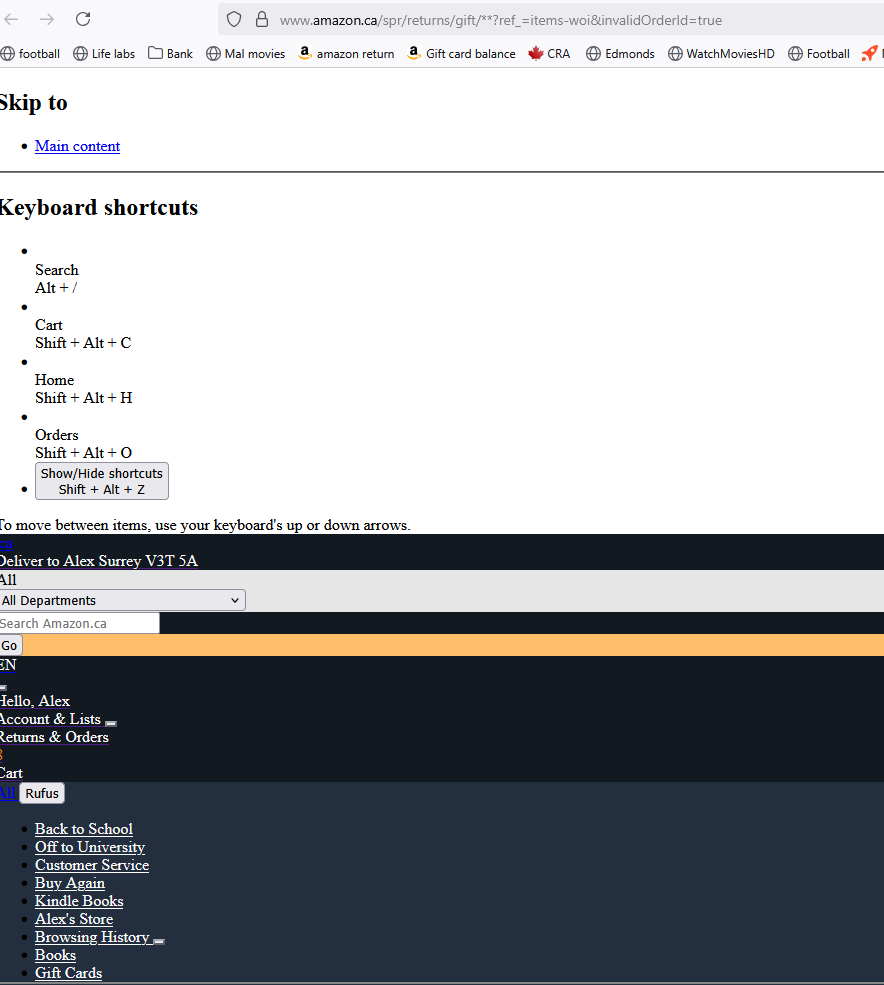The width and height of the screenshot is (884, 985).
Task: Click the Search Amazon.ca field
Action: tap(80, 623)
